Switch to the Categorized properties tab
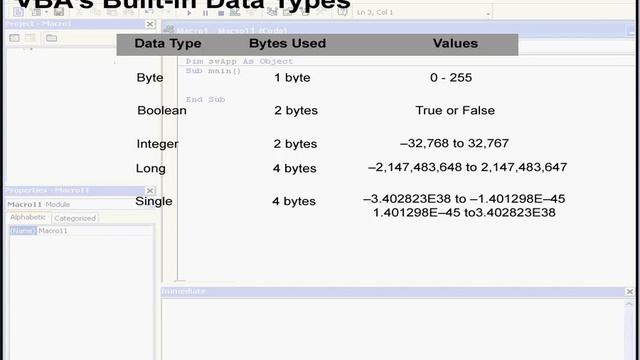 click(x=75, y=218)
